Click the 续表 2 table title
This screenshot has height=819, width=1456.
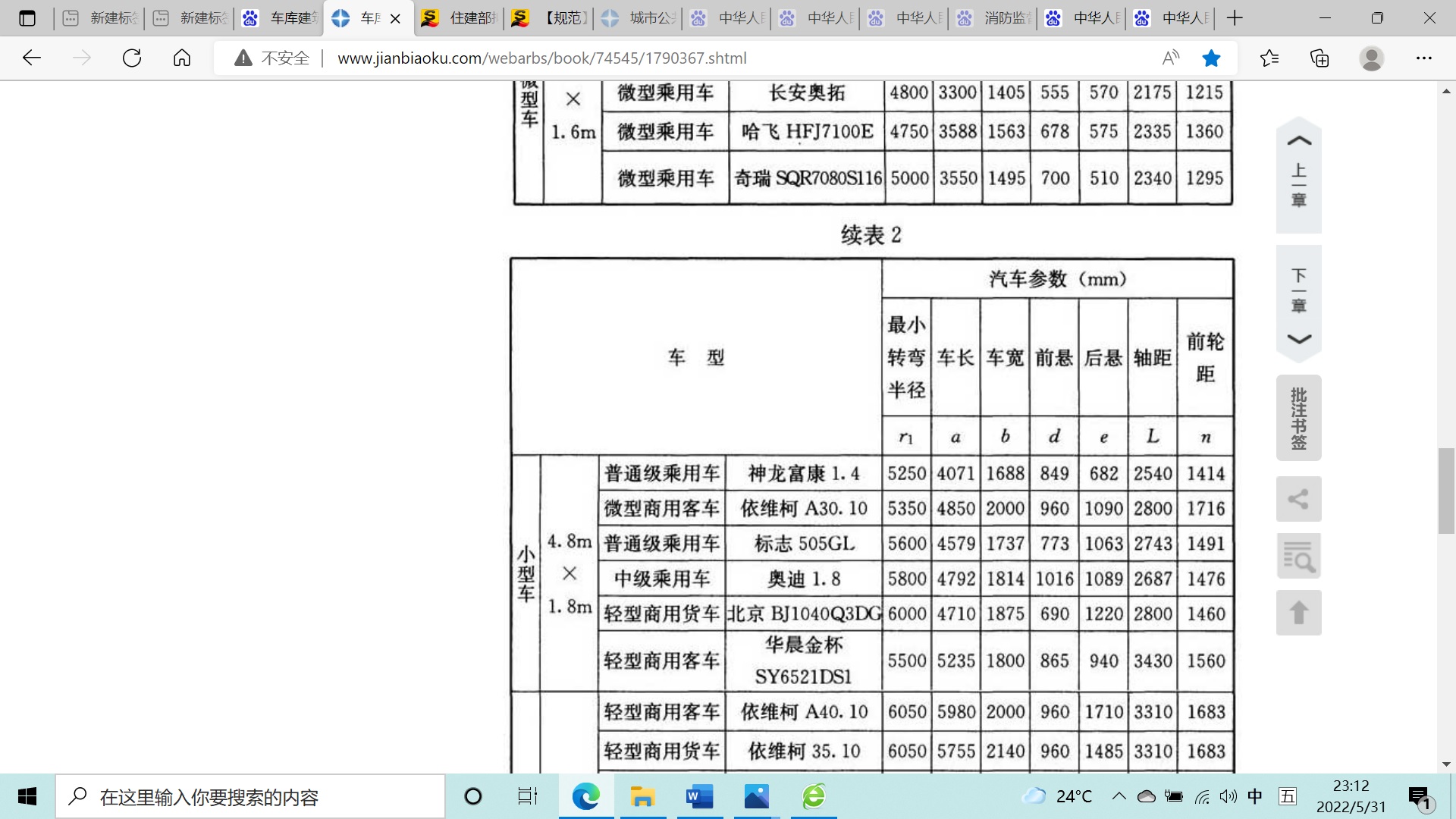tap(871, 235)
